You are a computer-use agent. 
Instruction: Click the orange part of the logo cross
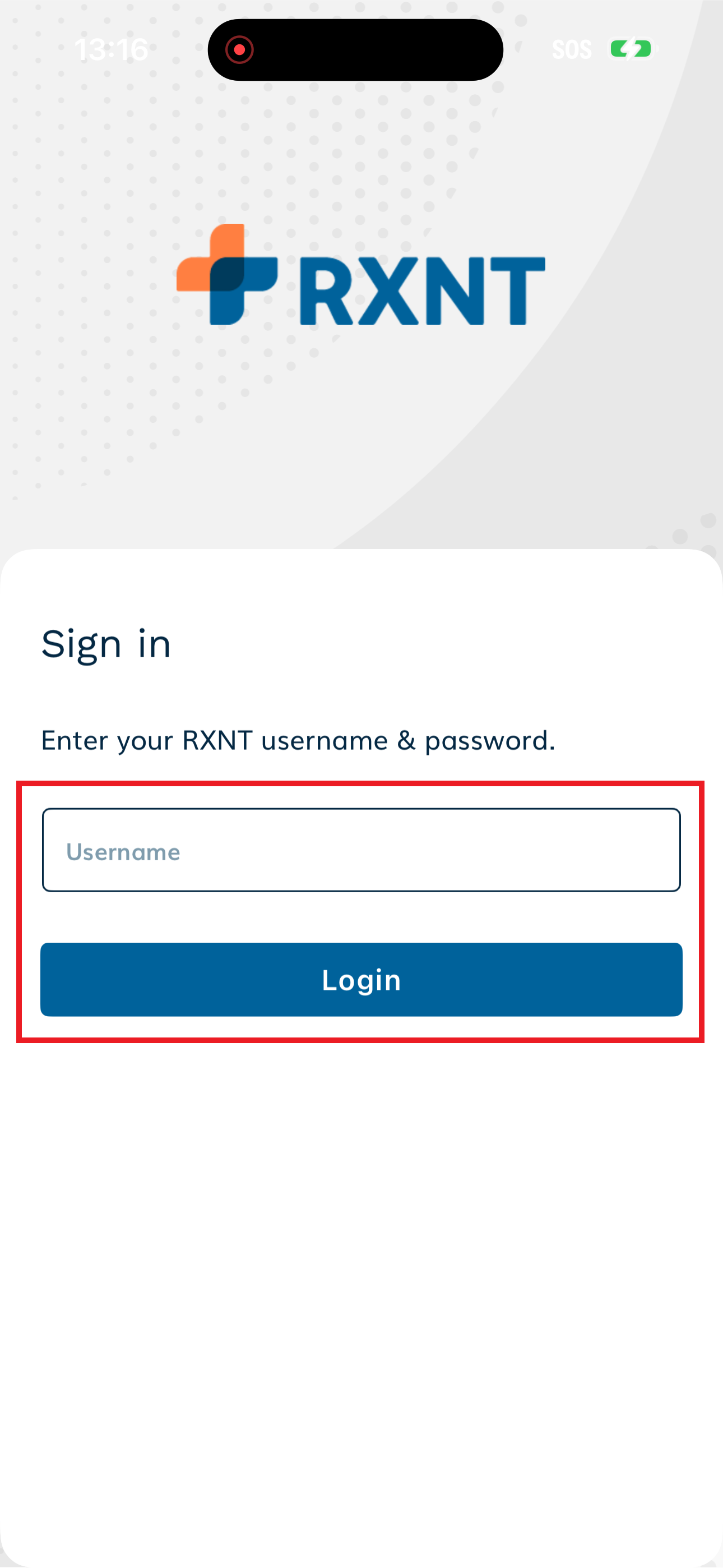[x=201, y=268]
